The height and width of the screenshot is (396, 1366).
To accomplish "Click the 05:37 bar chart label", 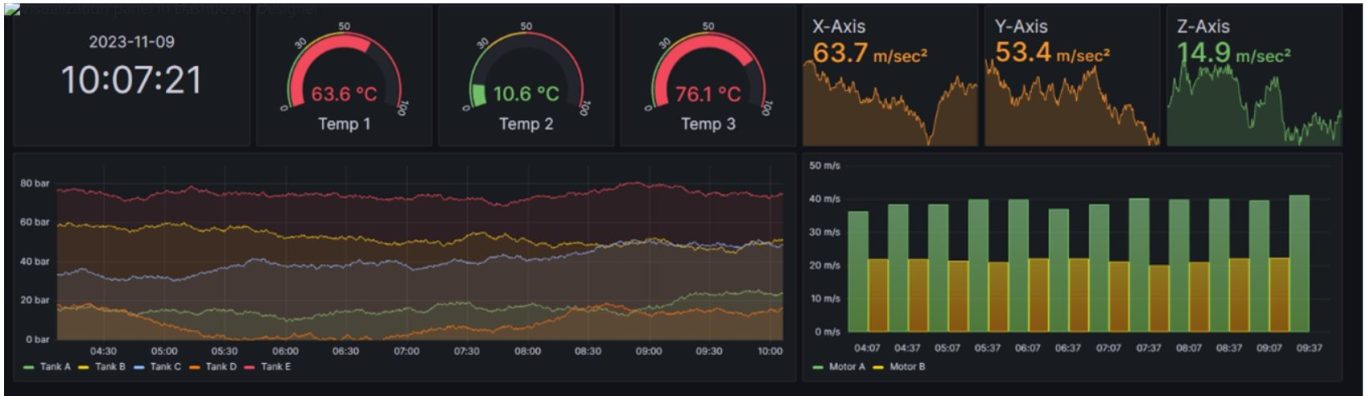I will tap(987, 348).
